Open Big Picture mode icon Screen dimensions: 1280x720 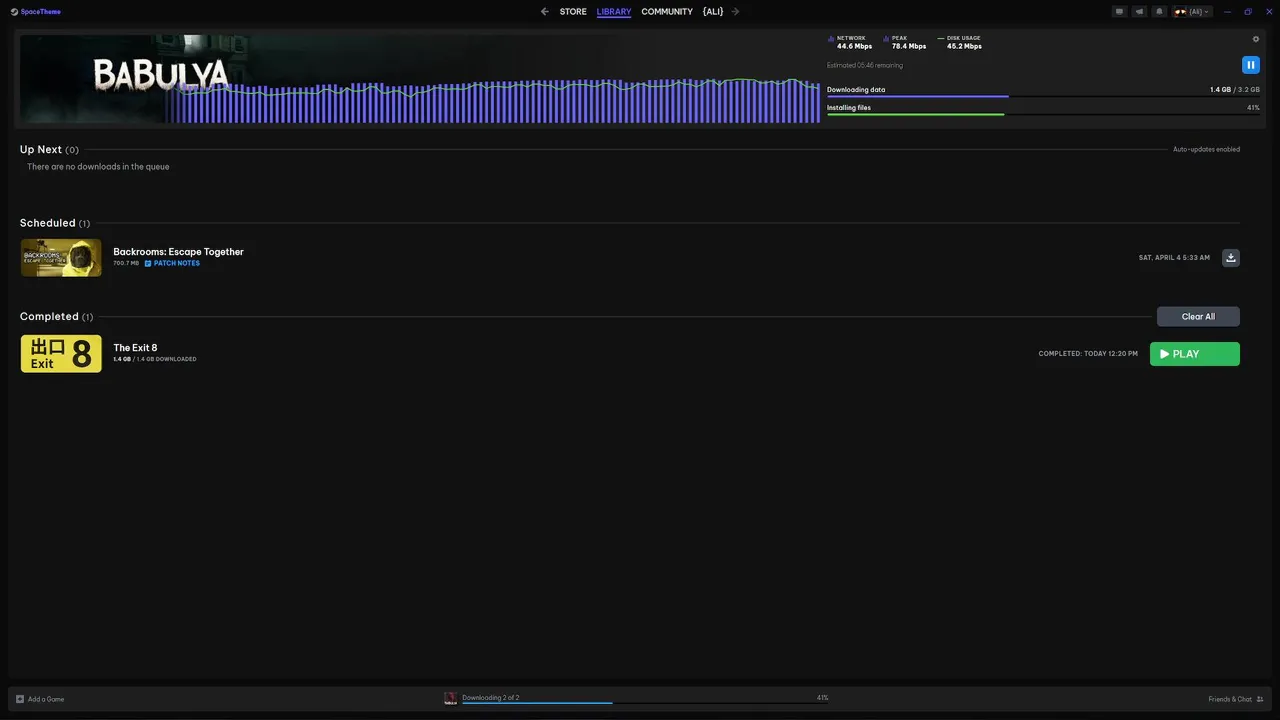click(1119, 12)
